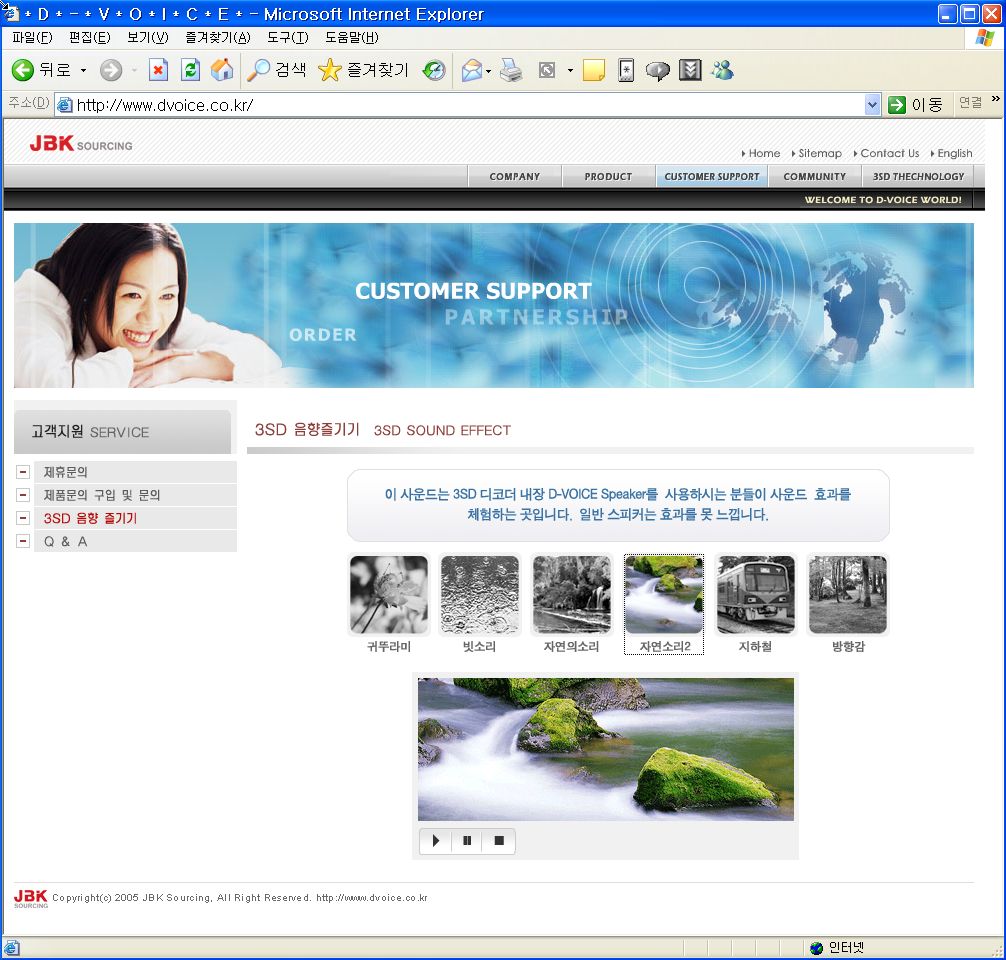This screenshot has height=960, width=1006.
Task: Open the History toolbar icon
Action: (x=434, y=70)
